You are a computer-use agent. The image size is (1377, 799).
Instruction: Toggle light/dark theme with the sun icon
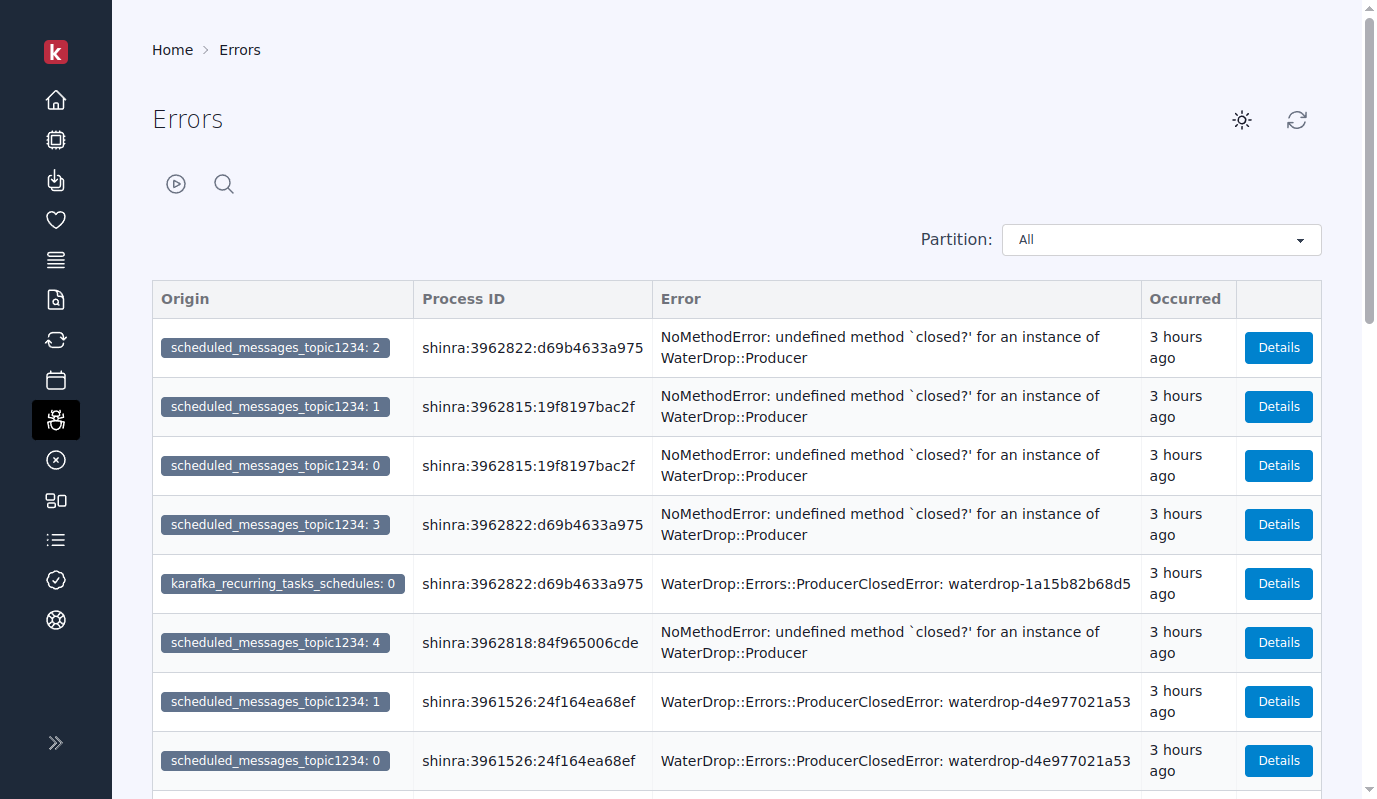click(1241, 120)
